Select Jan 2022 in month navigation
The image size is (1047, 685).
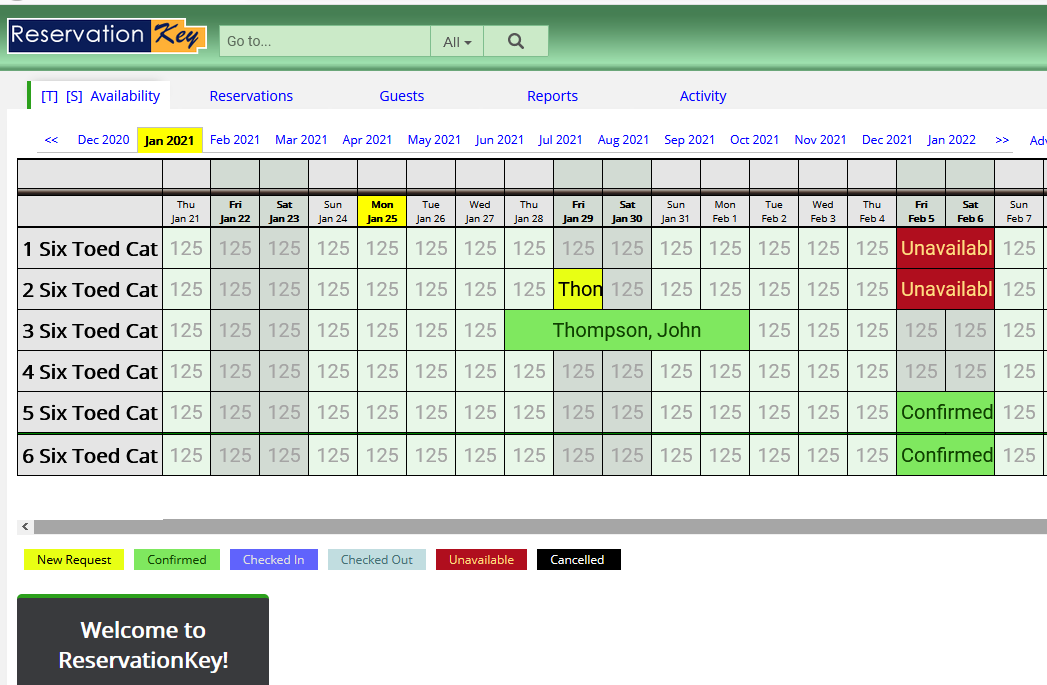tap(951, 140)
